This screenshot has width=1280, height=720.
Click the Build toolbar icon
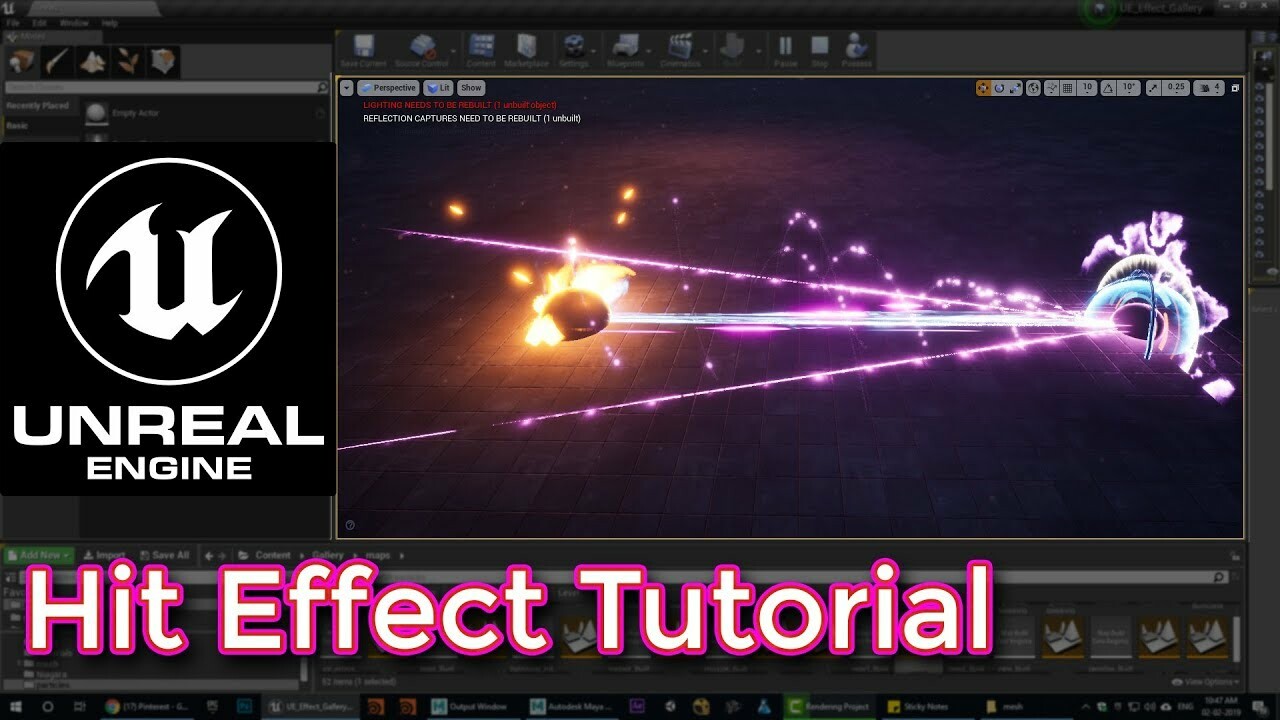pyautogui.click(x=733, y=50)
